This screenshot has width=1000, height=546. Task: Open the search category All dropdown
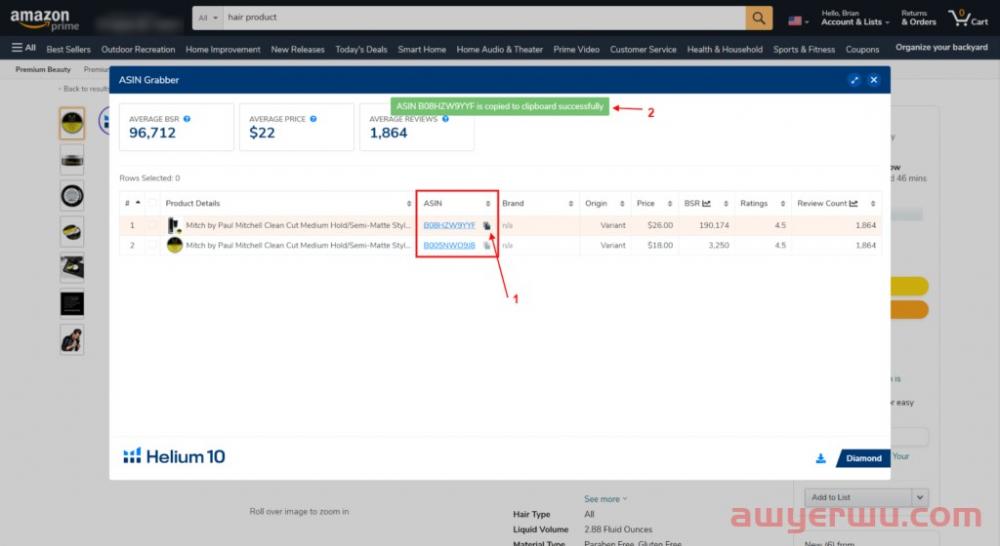tap(208, 18)
